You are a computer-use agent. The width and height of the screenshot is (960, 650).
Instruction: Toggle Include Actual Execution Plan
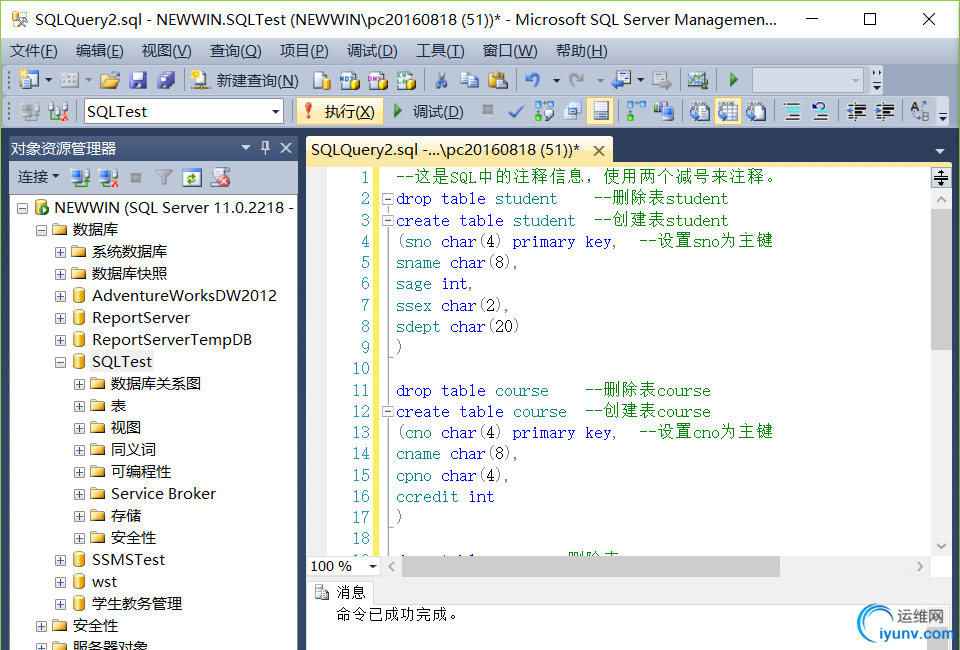(636, 111)
